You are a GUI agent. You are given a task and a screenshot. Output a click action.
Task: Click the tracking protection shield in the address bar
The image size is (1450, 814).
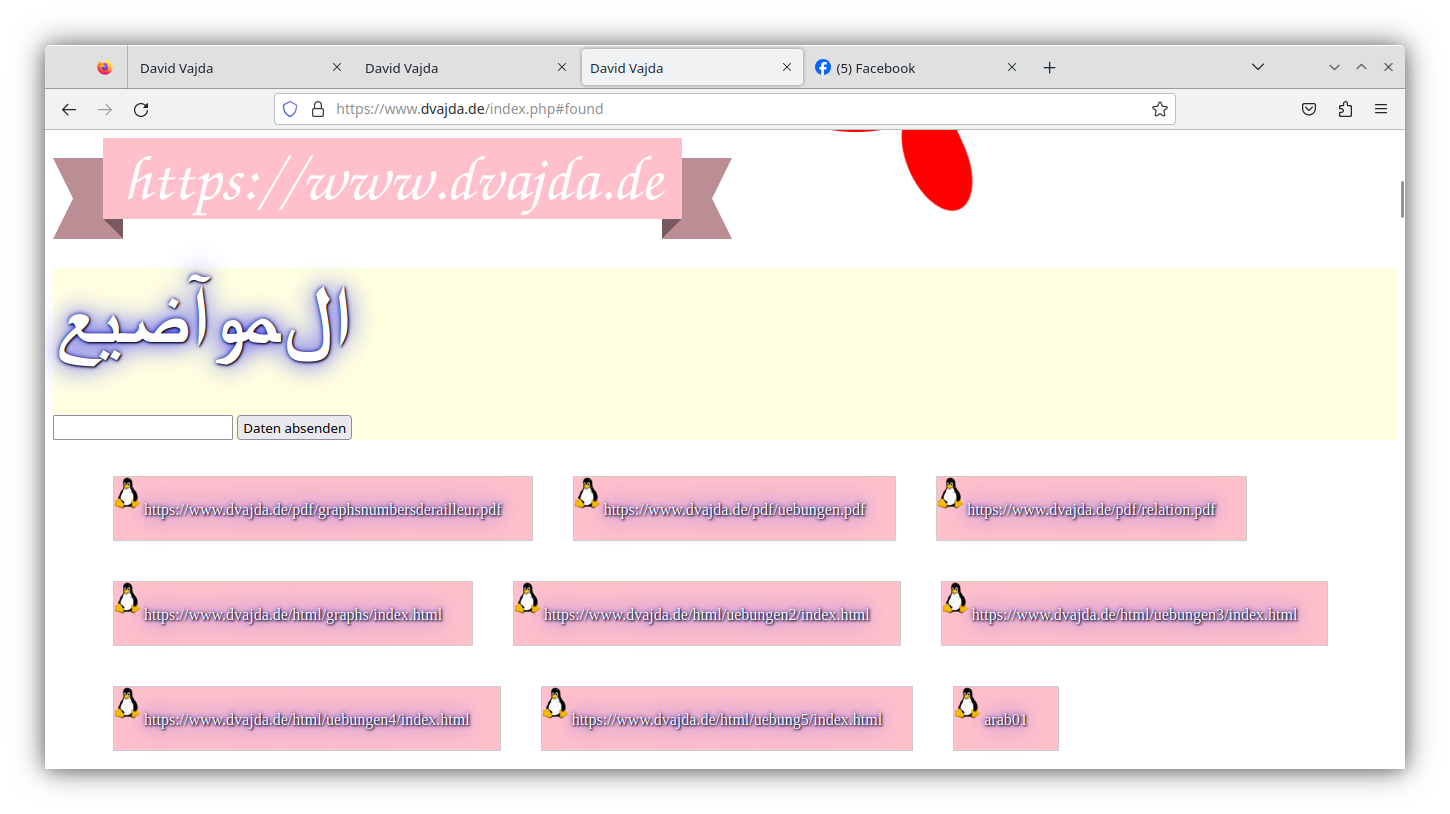[290, 109]
